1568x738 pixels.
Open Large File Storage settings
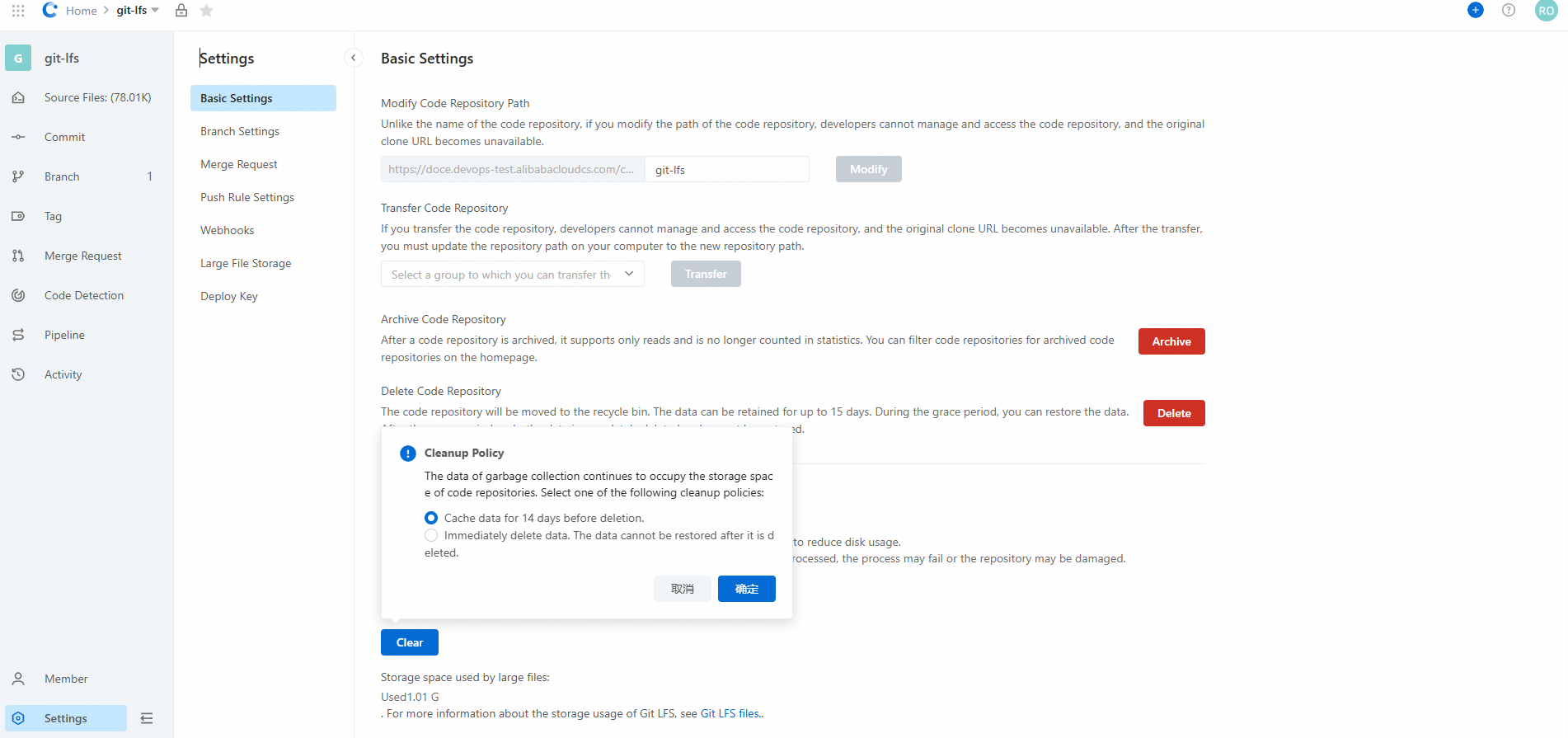pos(246,263)
